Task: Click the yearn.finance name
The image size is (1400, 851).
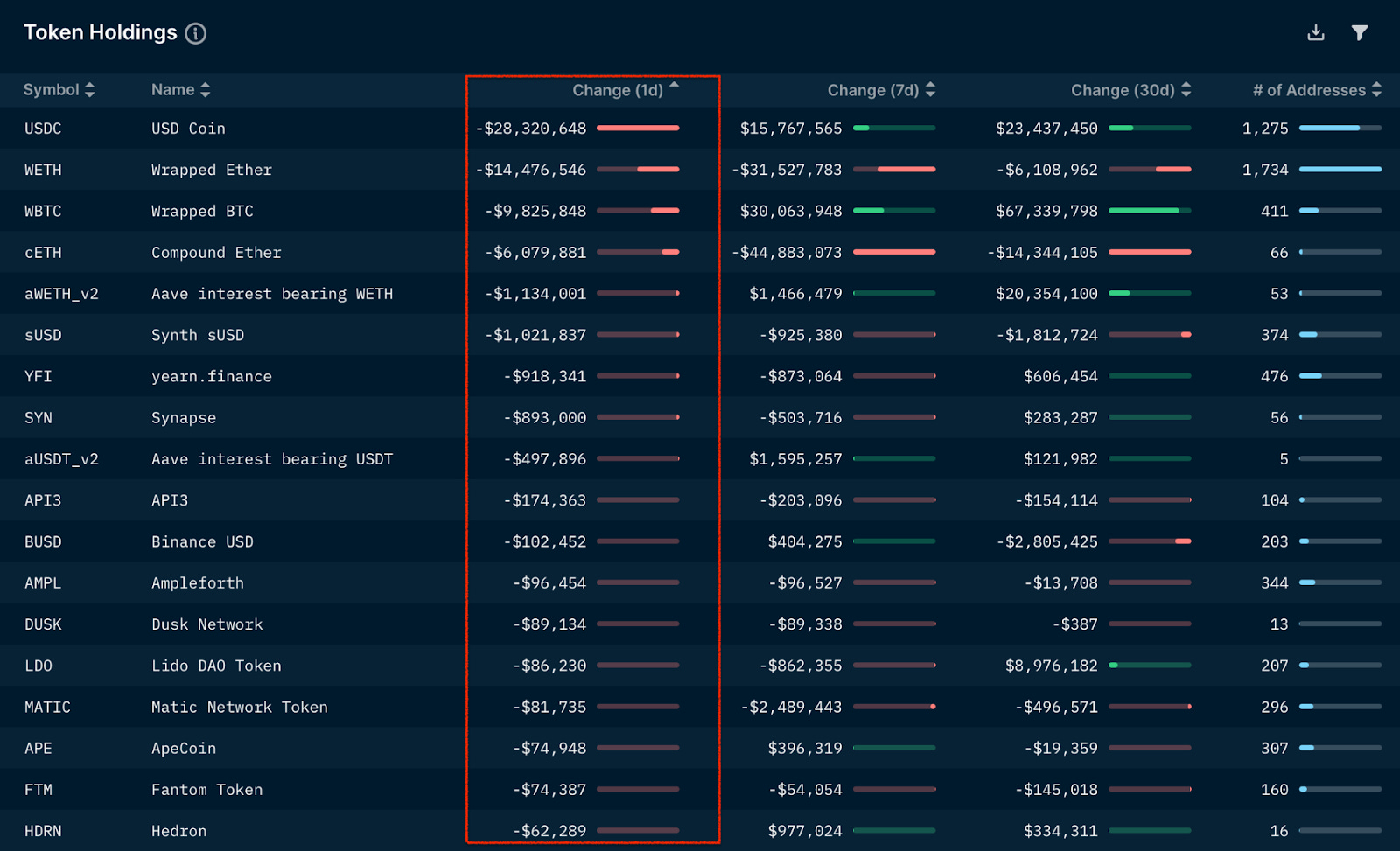Action: pos(212,376)
